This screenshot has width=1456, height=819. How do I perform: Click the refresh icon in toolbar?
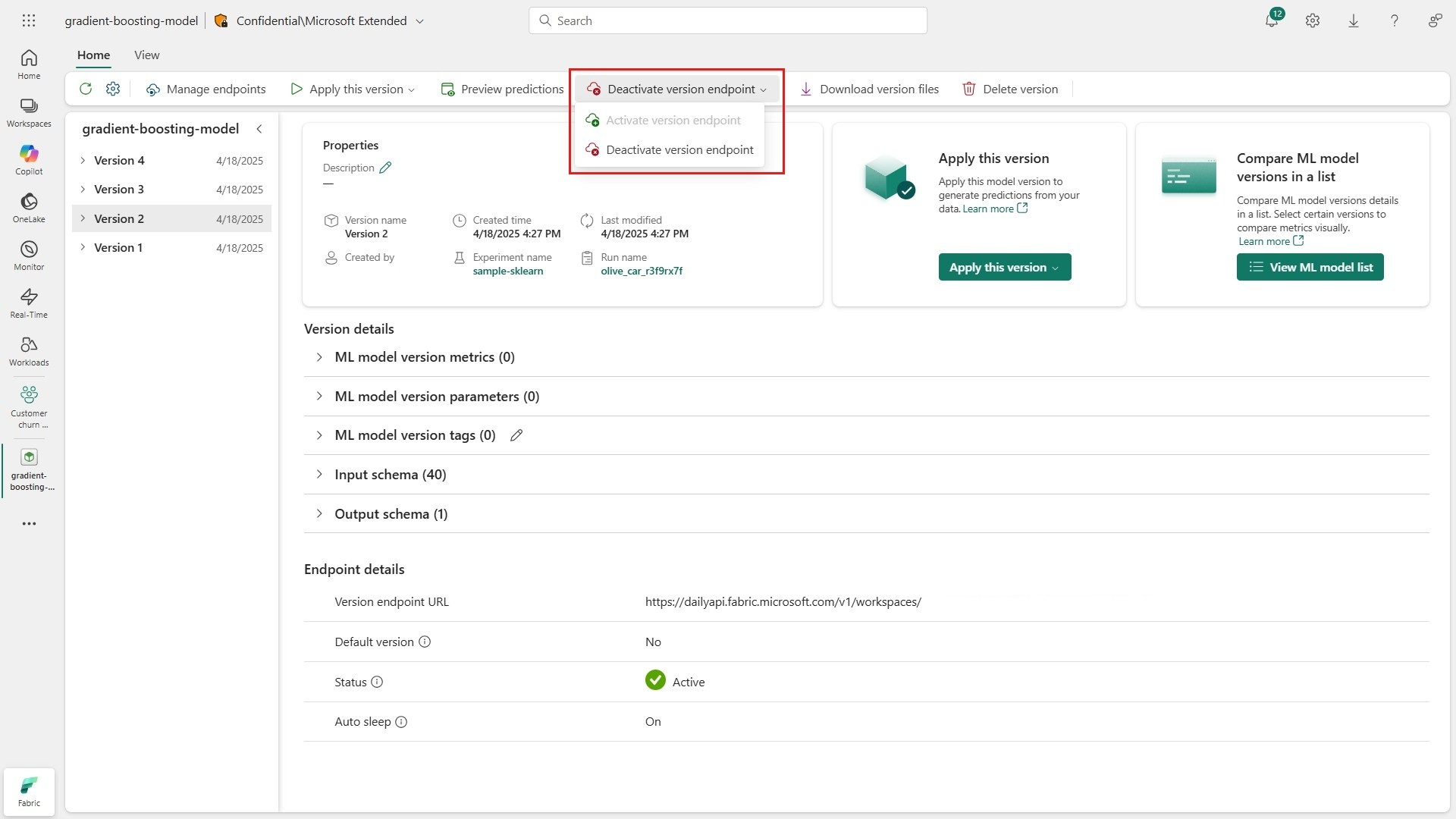coord(86,89)
